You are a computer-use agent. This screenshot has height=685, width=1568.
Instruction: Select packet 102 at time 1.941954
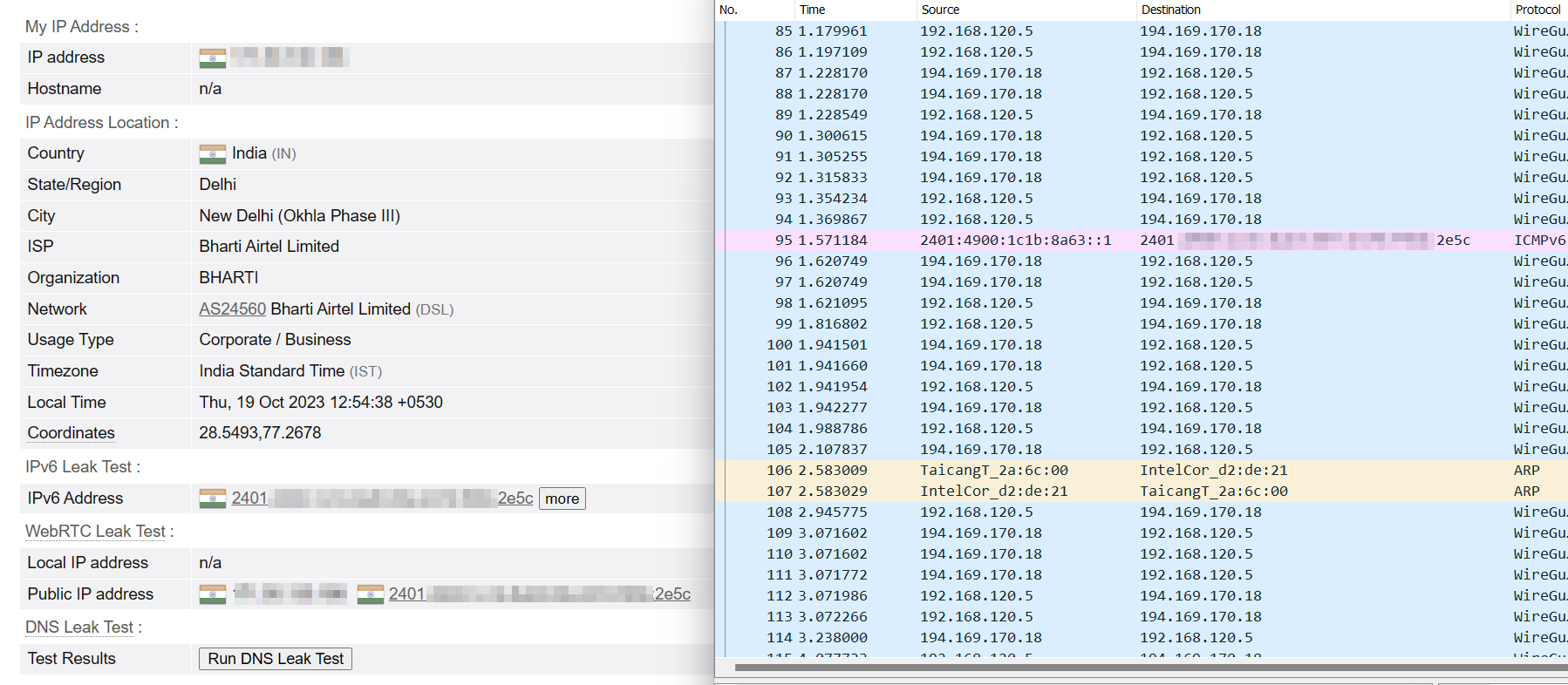1142,386
